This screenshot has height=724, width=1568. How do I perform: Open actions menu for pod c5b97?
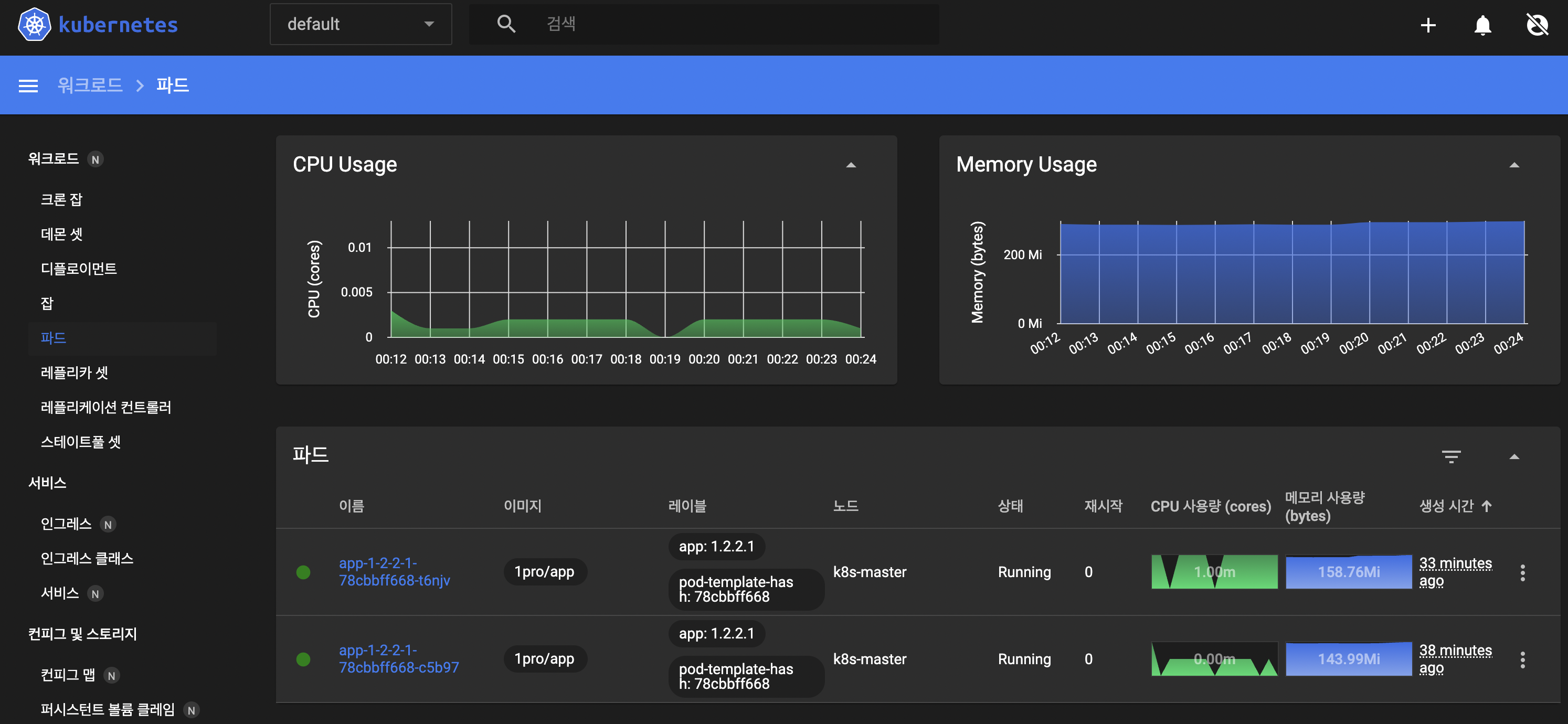click(x=1522, y=659)
